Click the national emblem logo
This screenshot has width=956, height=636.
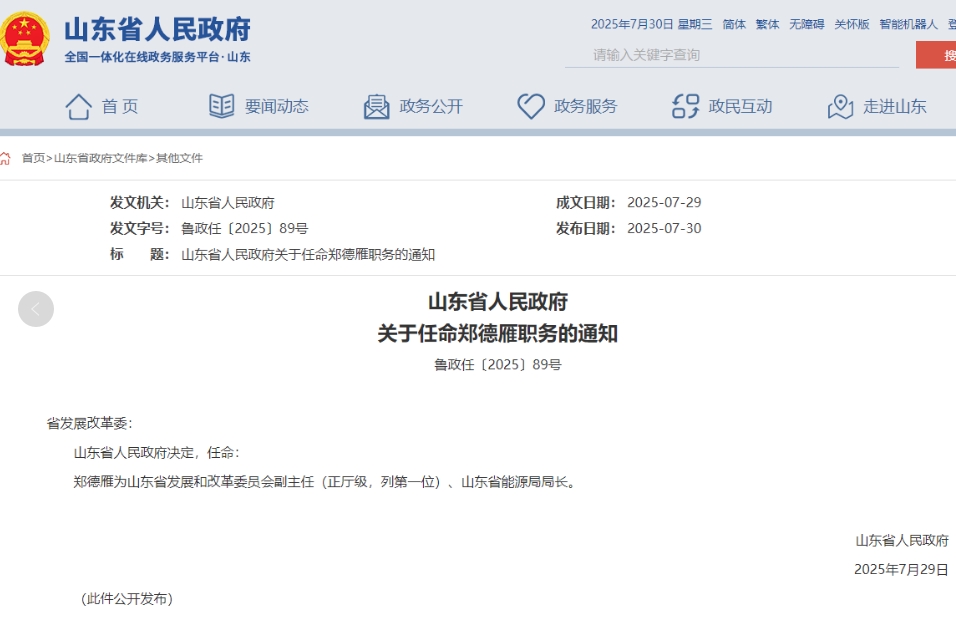(25, 38)
